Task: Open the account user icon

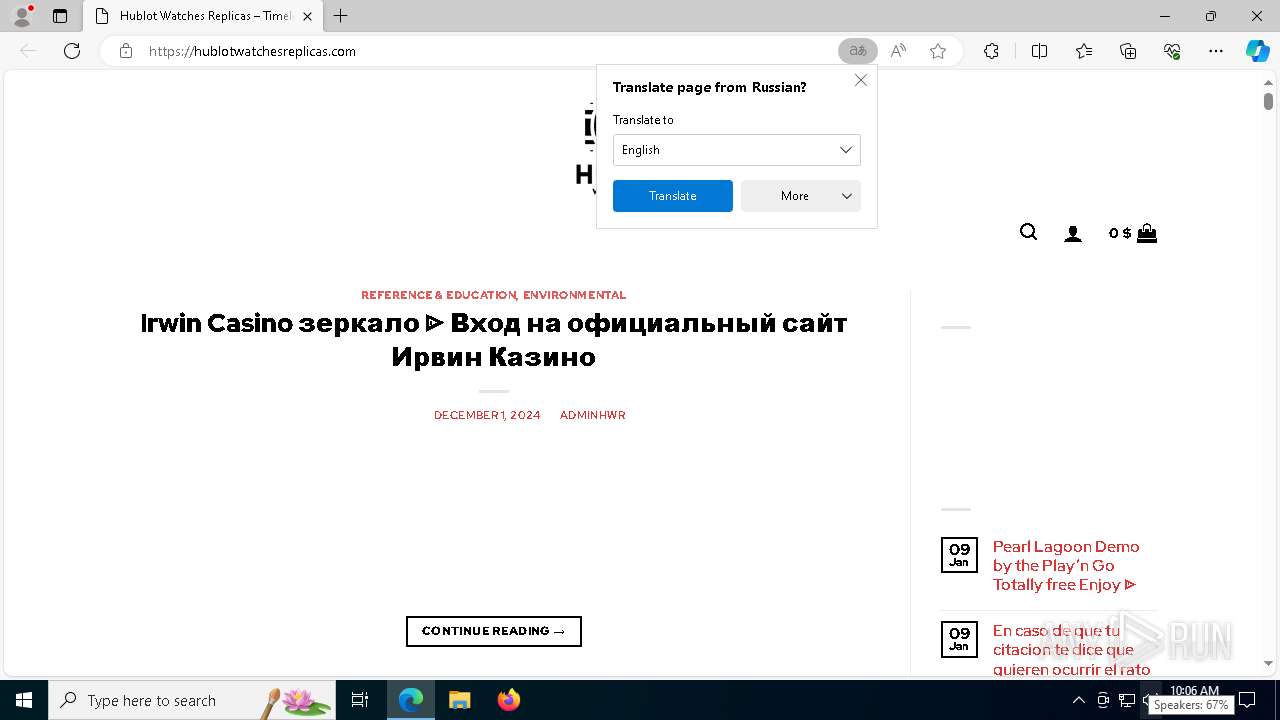Action: (x=1073, y=234)
